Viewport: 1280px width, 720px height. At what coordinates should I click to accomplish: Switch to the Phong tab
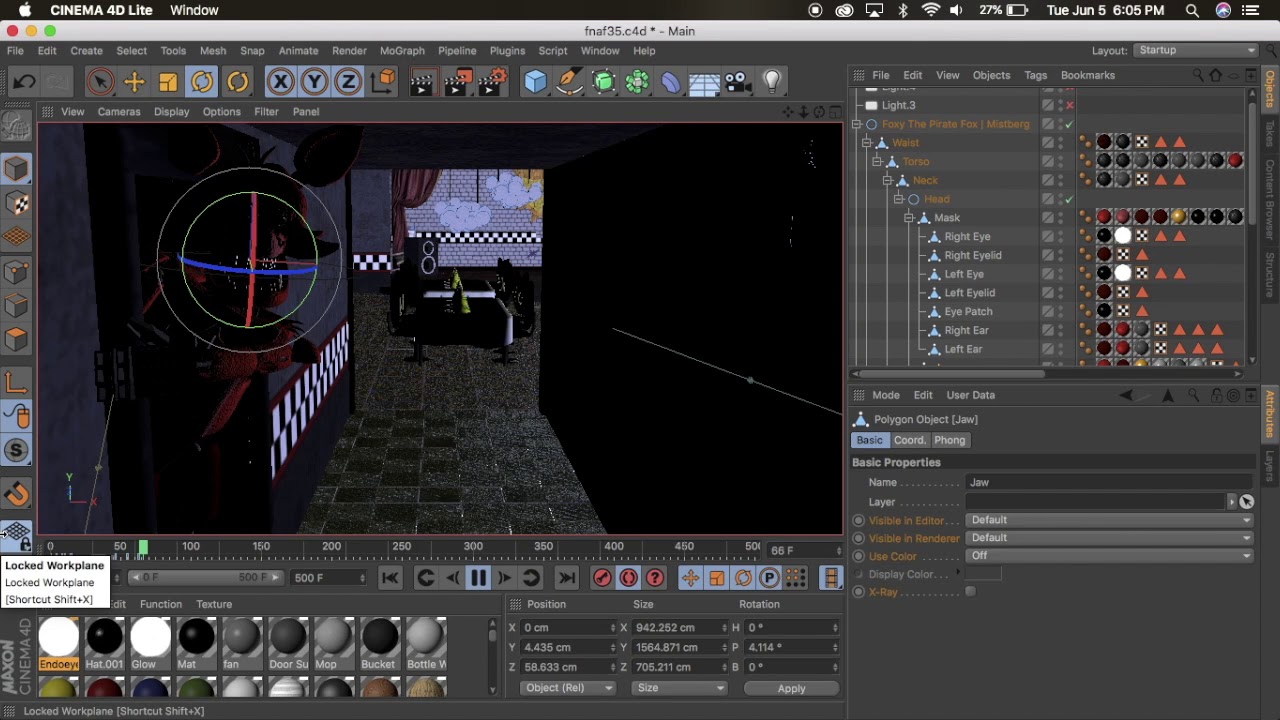point(950,440)
